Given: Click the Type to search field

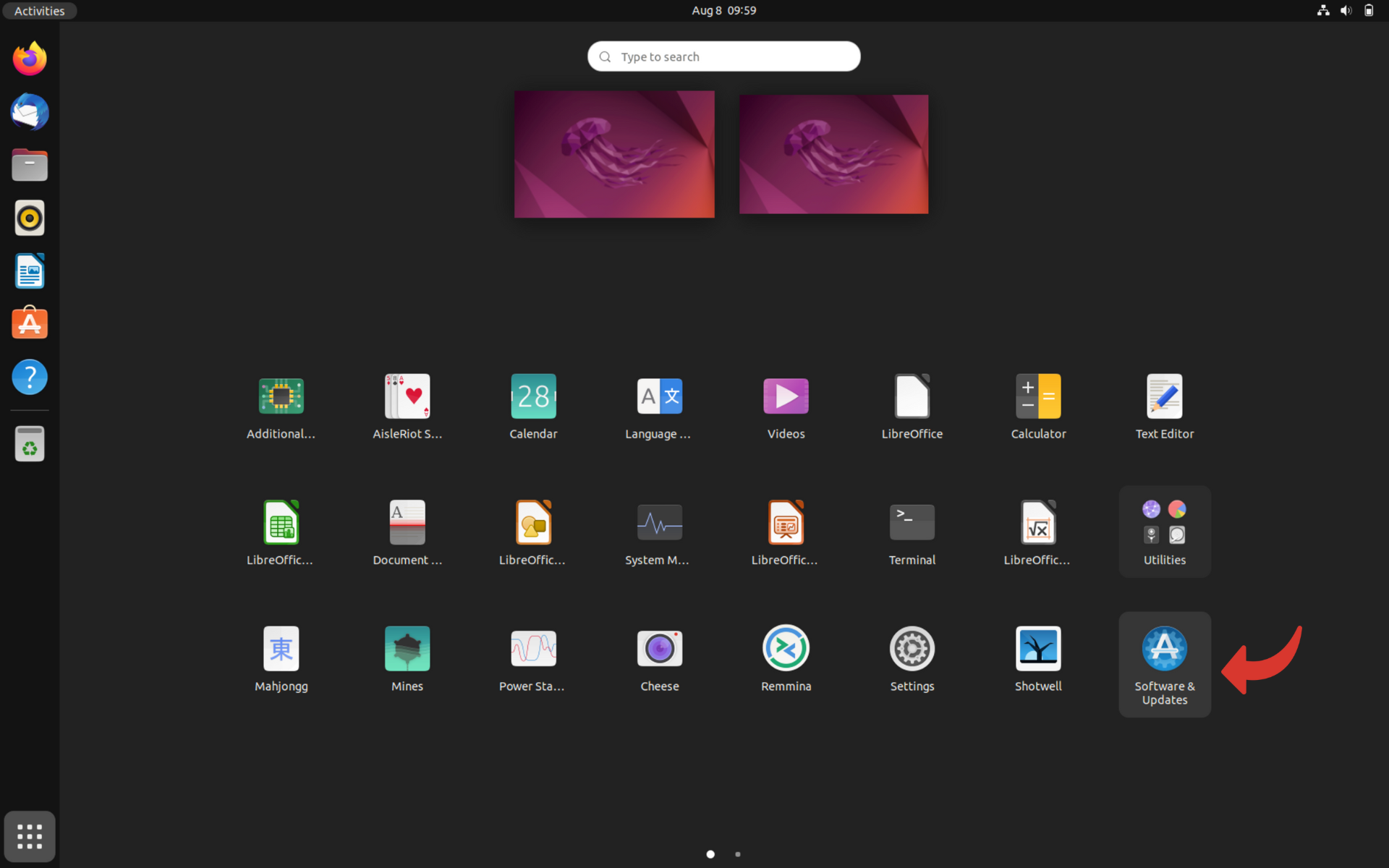Looking at the screenshot, I should (723, 56).
